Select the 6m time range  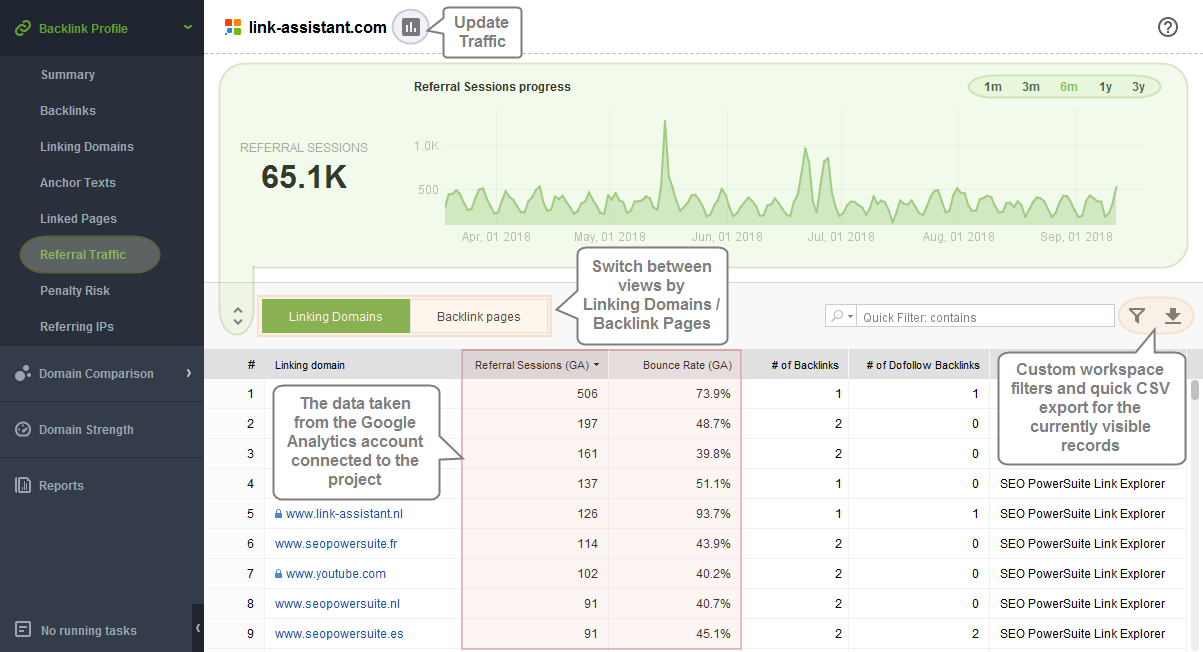tap(1069, 87)
